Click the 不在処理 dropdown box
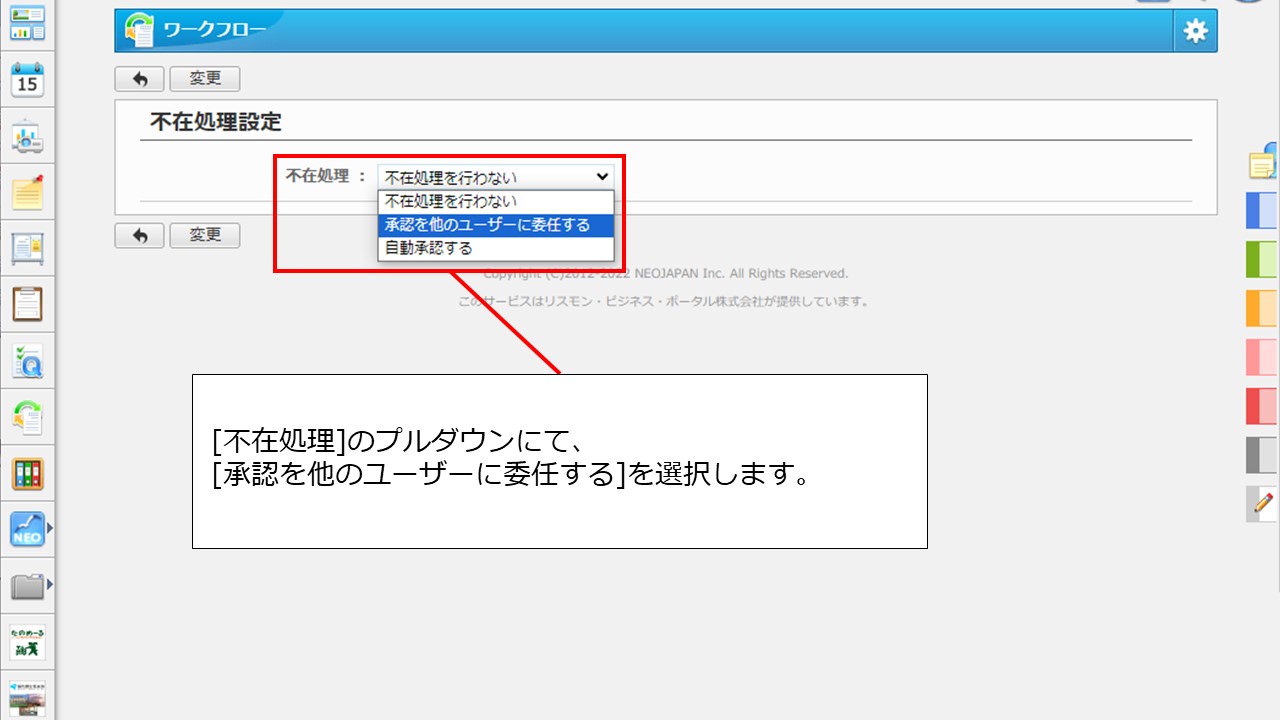Screen dimensions: 1280x720 pyautogui.click(x=496, y=177)
